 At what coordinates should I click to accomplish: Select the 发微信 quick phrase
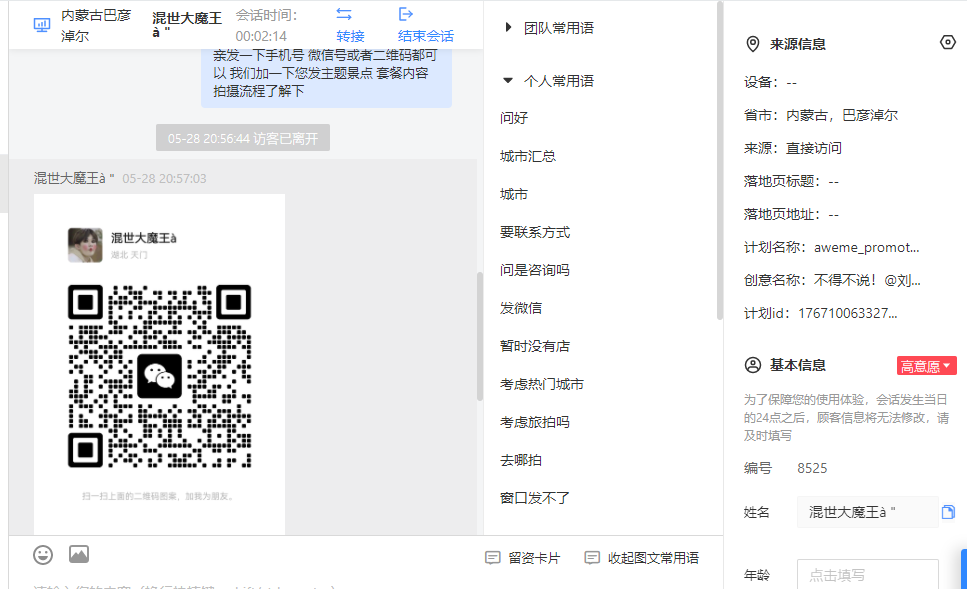click(521, 308)
